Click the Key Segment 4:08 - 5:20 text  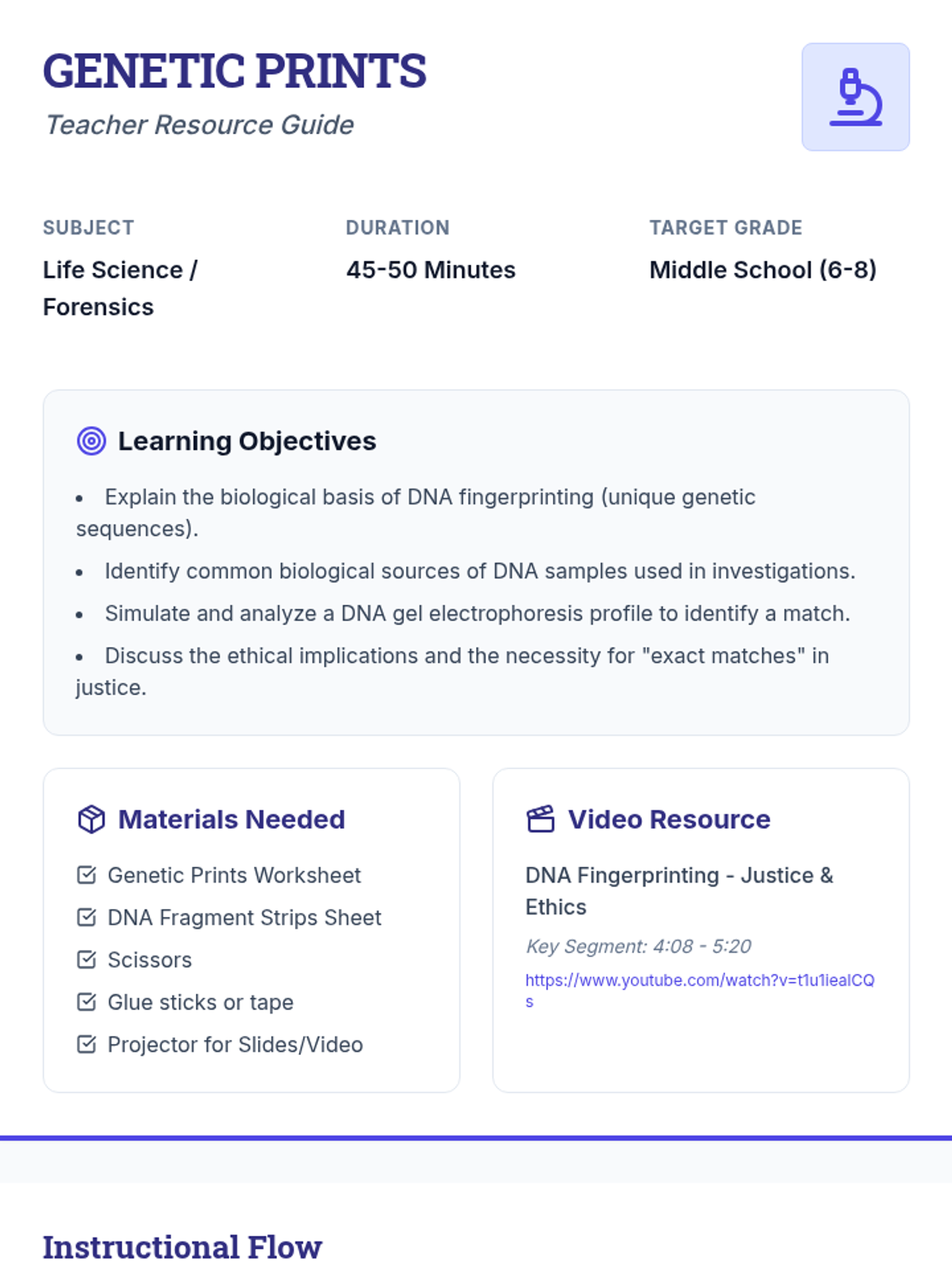tap(638, 946)
